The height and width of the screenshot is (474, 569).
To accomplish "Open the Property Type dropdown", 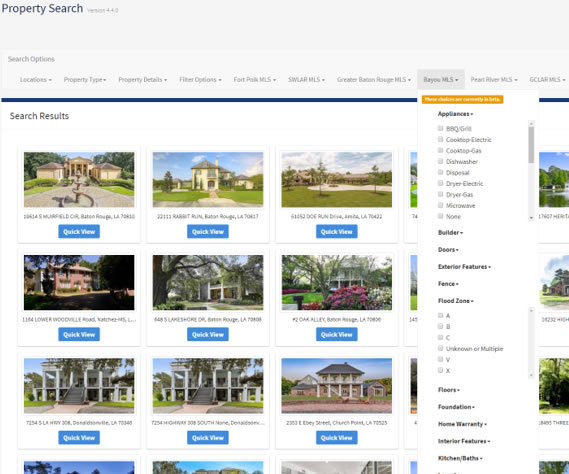I will click(85, 79).
